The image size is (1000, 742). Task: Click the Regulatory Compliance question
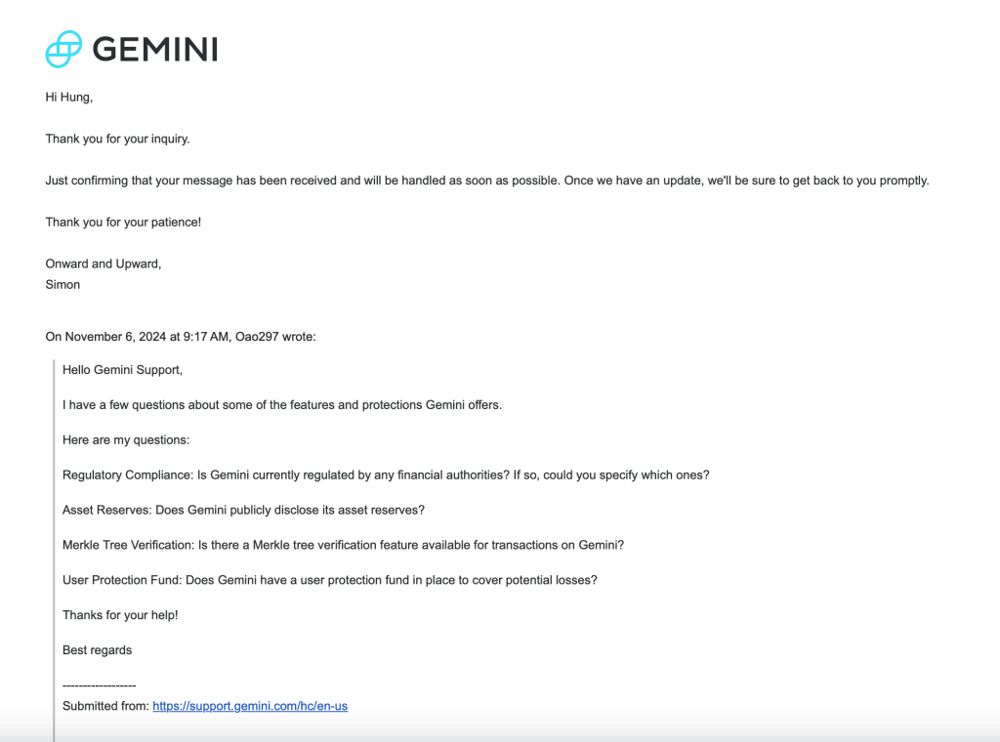click(385, 475)
